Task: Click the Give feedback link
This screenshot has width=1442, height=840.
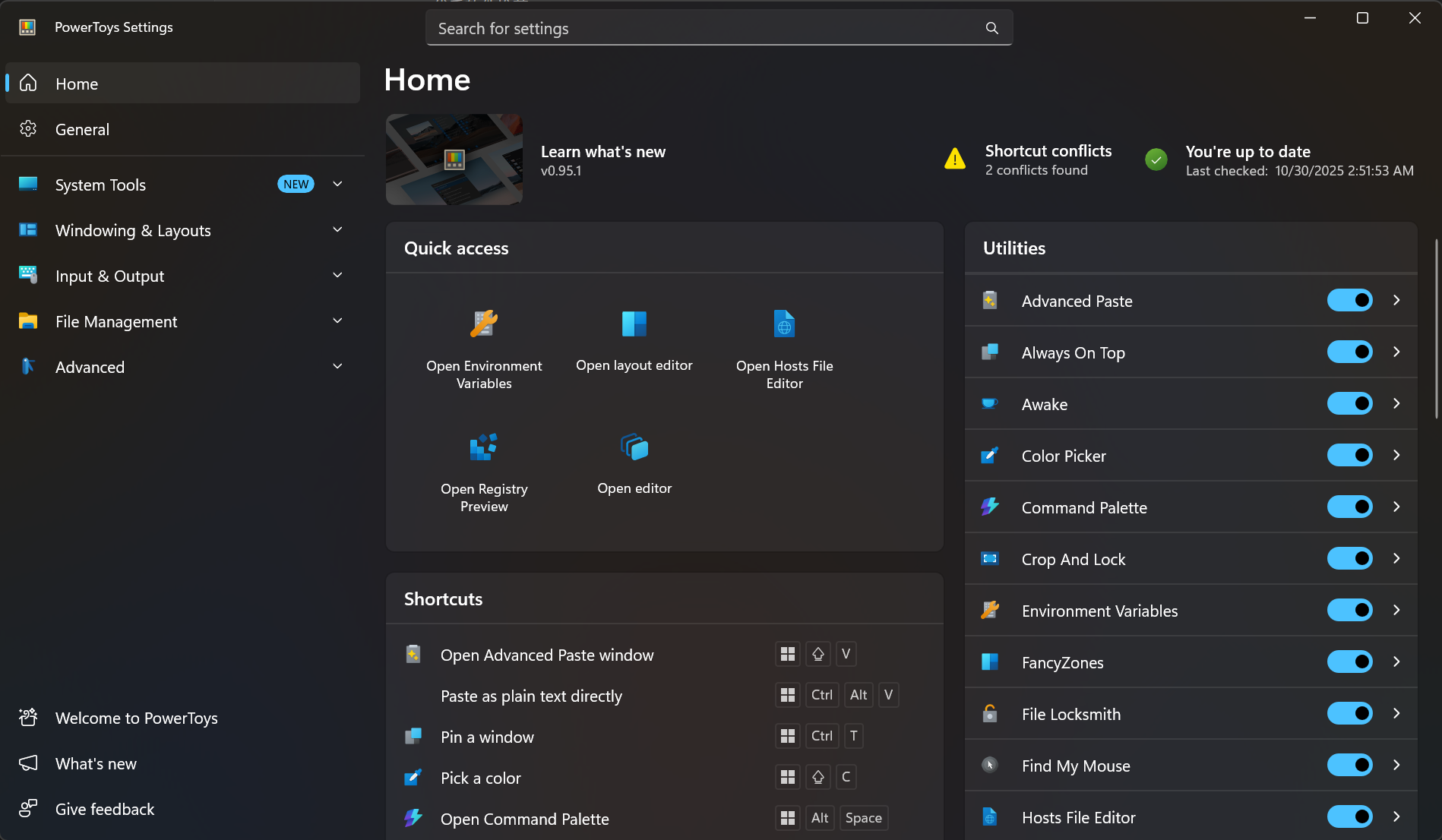Action: click(105, 810)
